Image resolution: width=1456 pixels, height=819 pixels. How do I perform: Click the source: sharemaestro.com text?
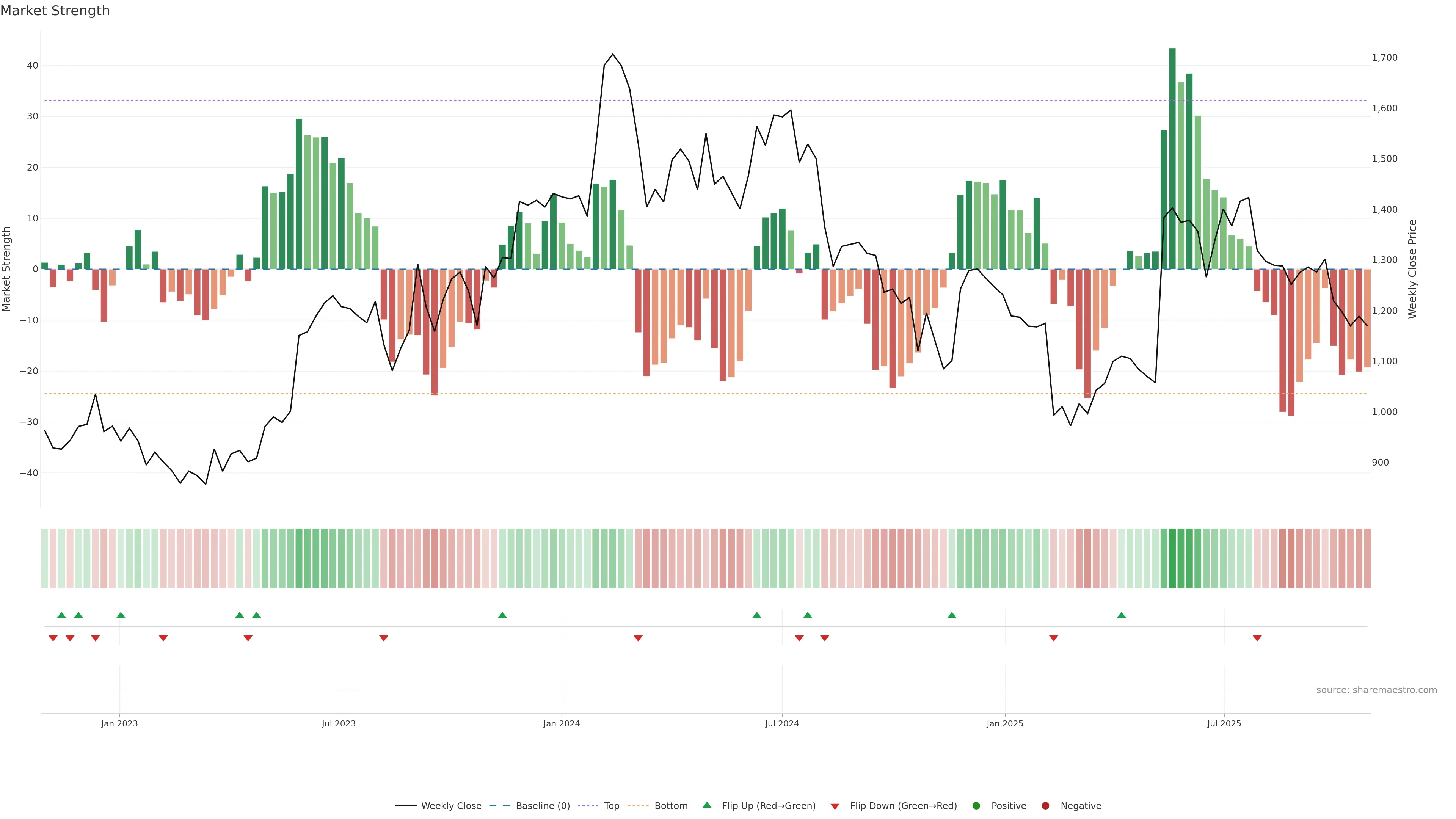point(1376,690)
